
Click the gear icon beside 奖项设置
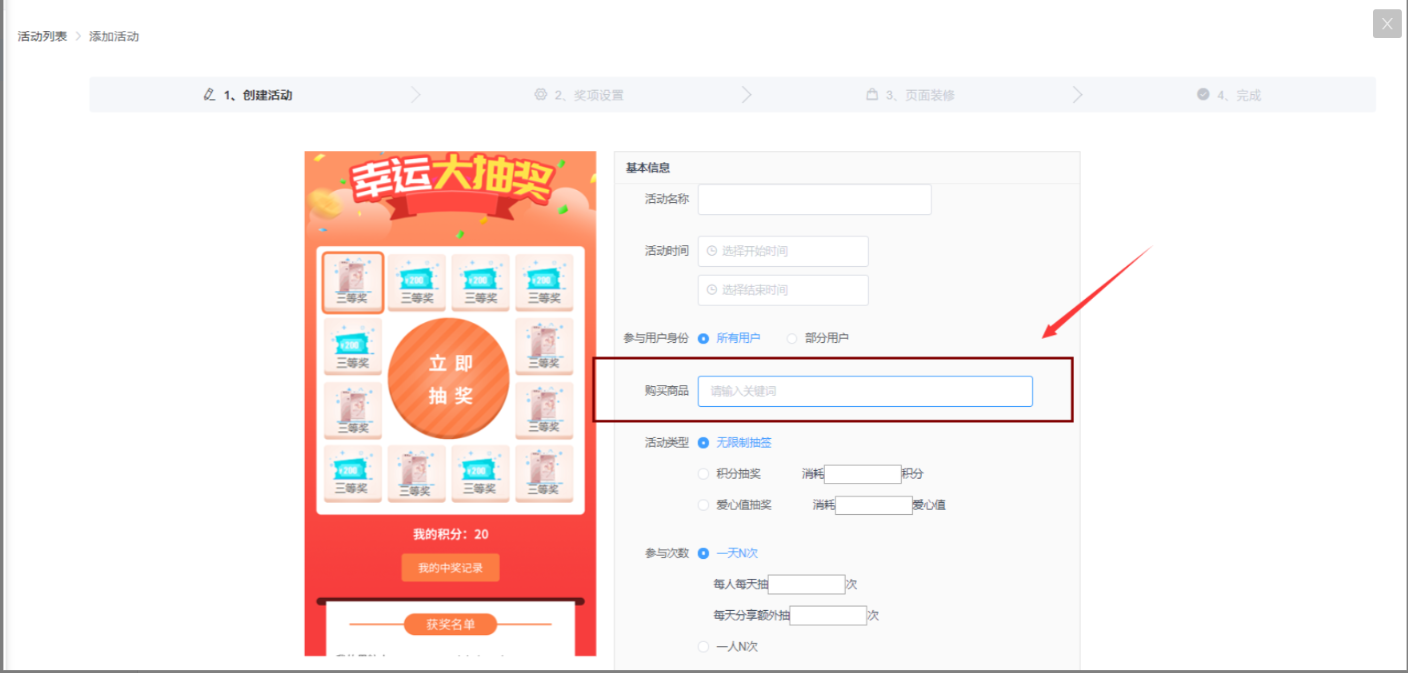click(x=541, y=95)
